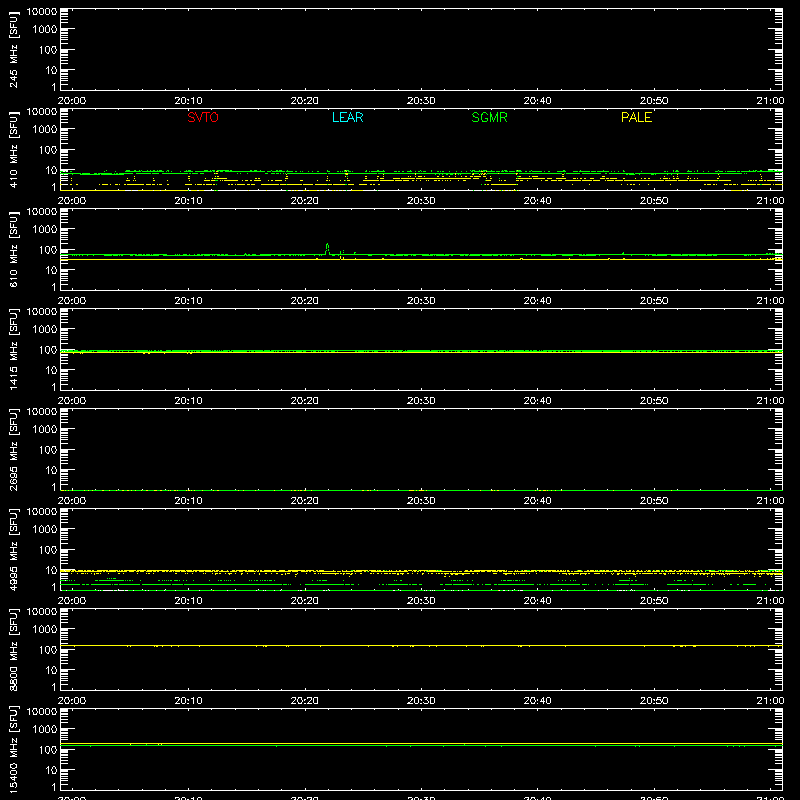
Task: Click the 100 tick label of 610 MHz plot
Action: click(x=48, y=250)
